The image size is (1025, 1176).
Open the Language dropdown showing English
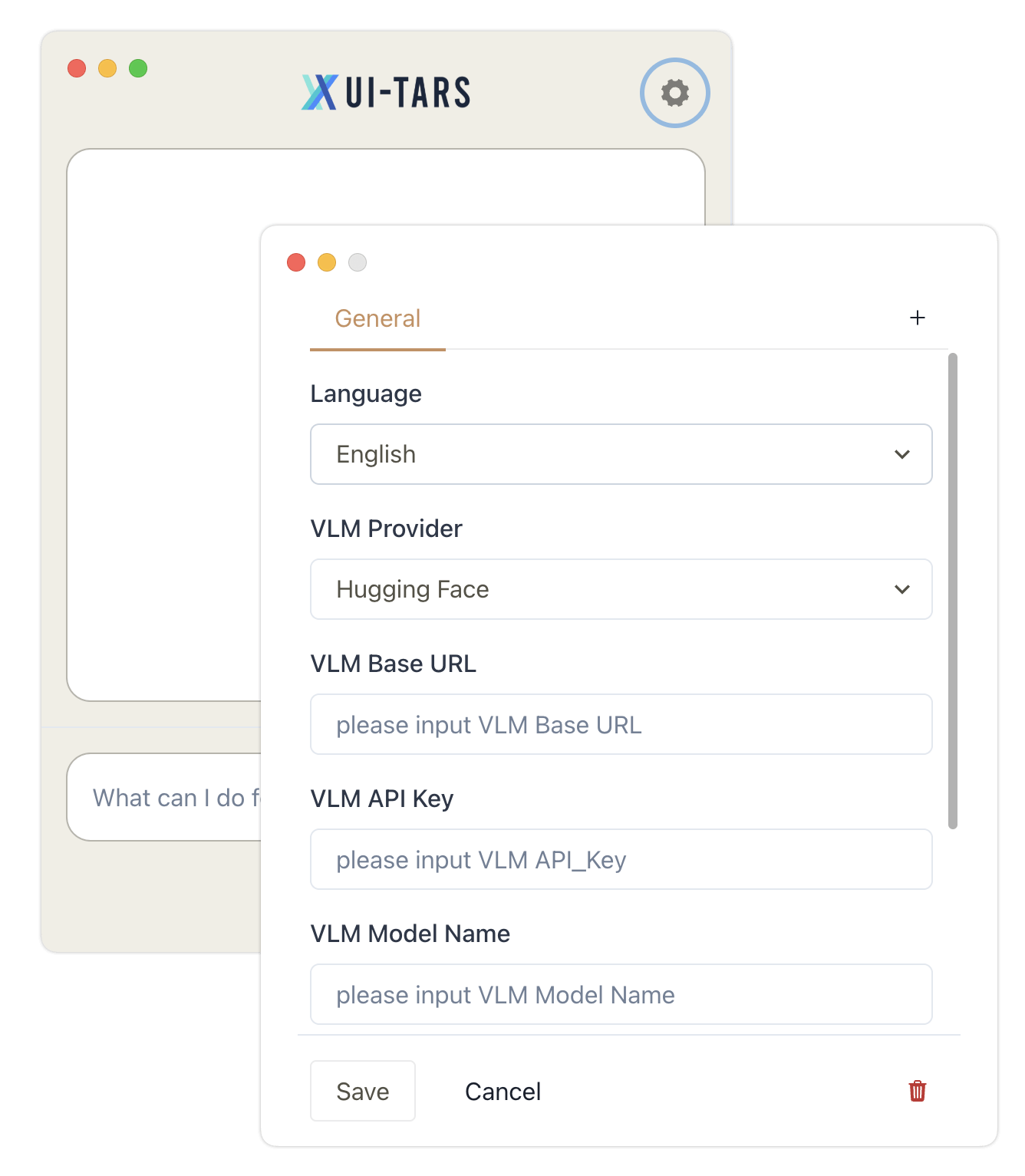[621, 454]
